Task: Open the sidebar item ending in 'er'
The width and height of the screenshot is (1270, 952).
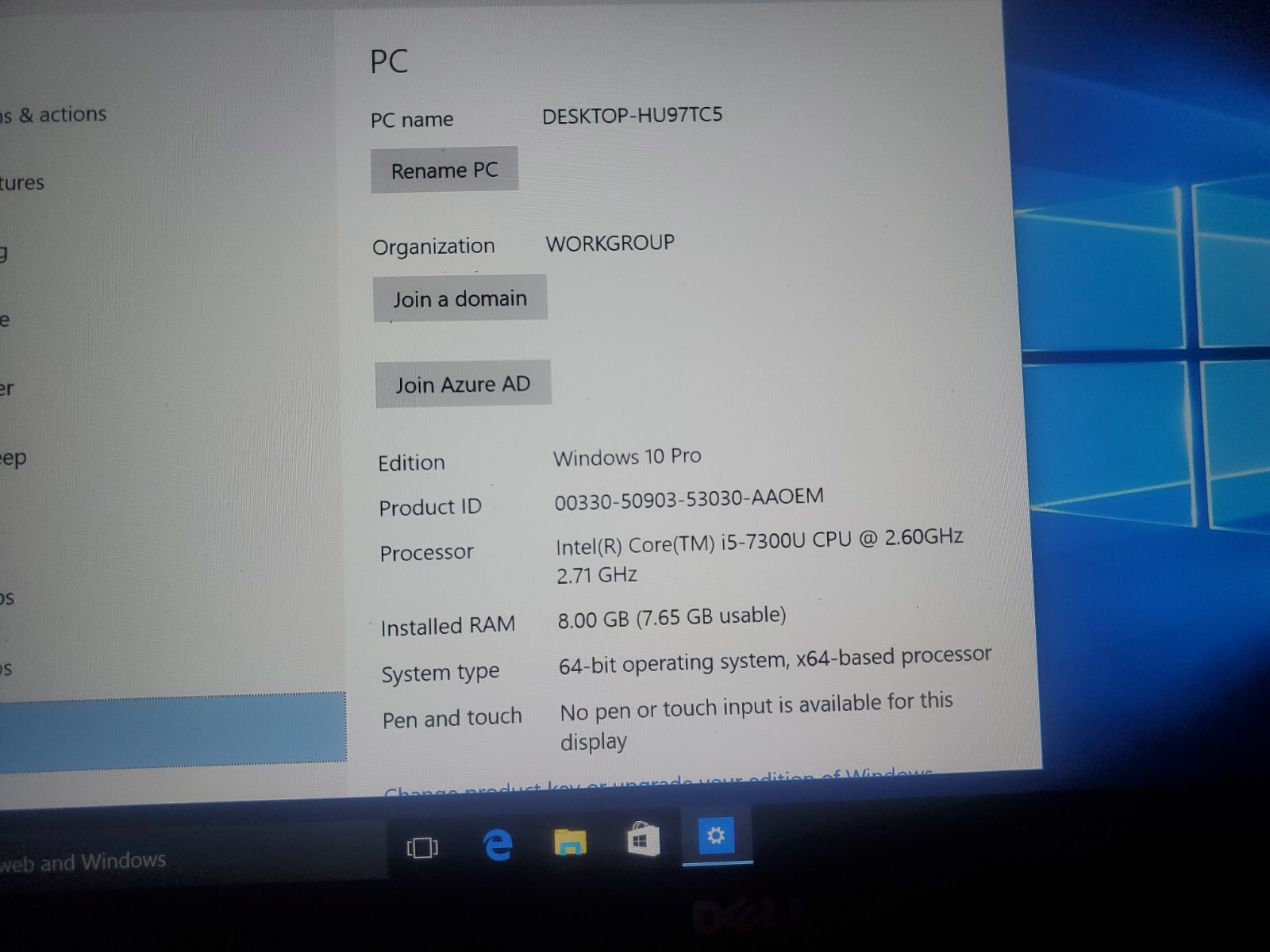Action: (x=7, y=389)
